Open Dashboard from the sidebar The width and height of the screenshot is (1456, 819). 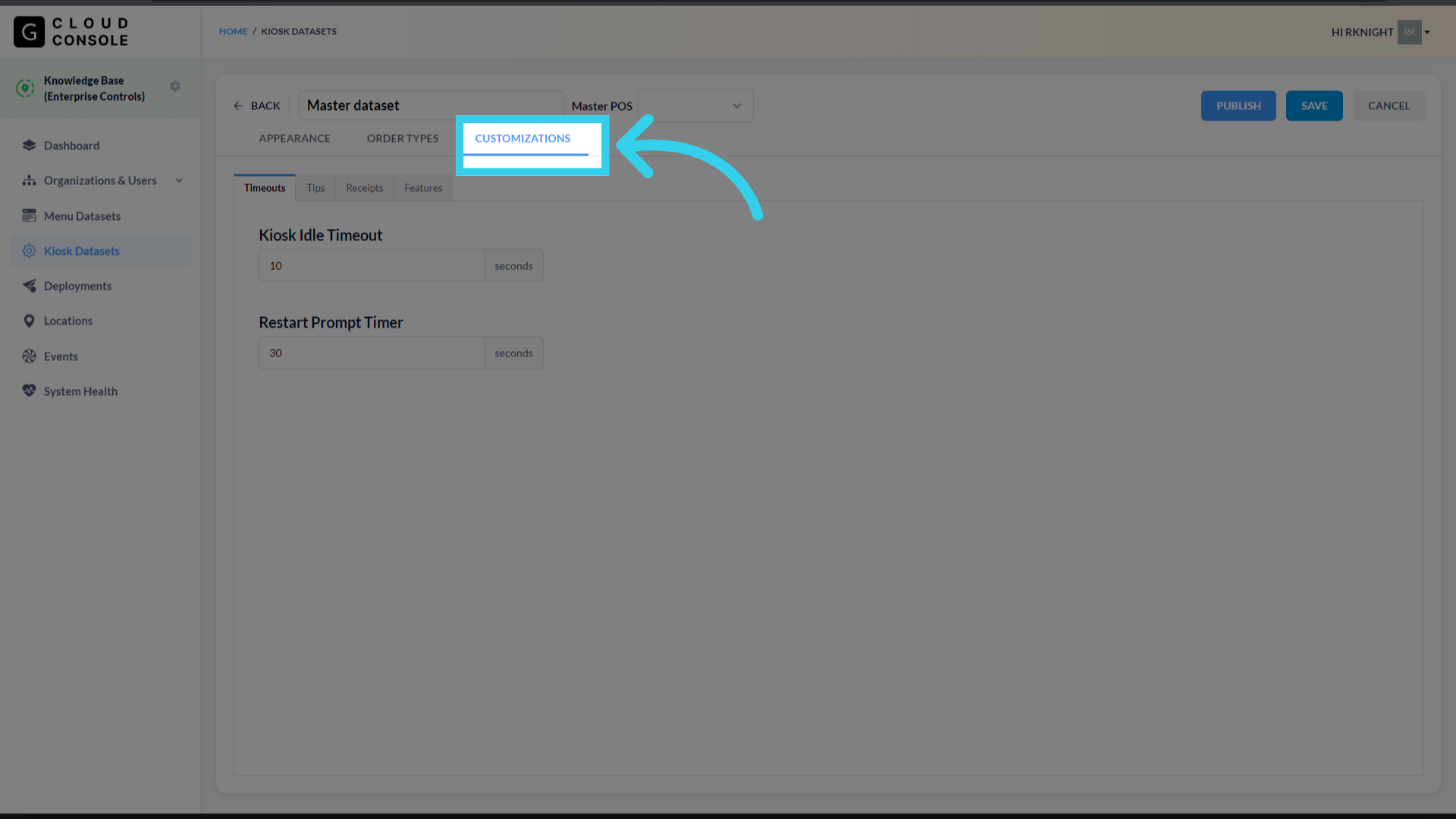click(x=101, y=146)
